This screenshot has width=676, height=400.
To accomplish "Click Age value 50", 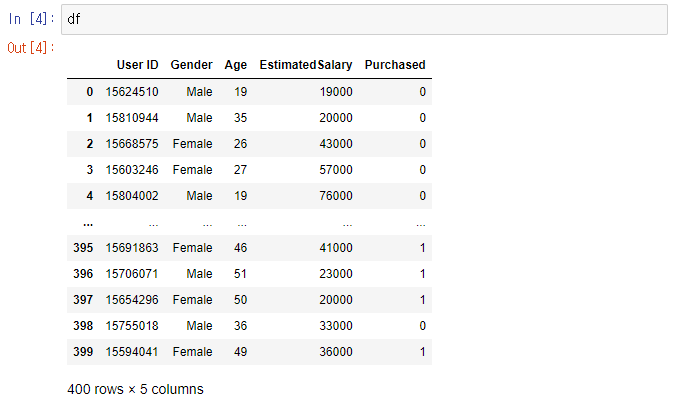I will click(240, 300).
